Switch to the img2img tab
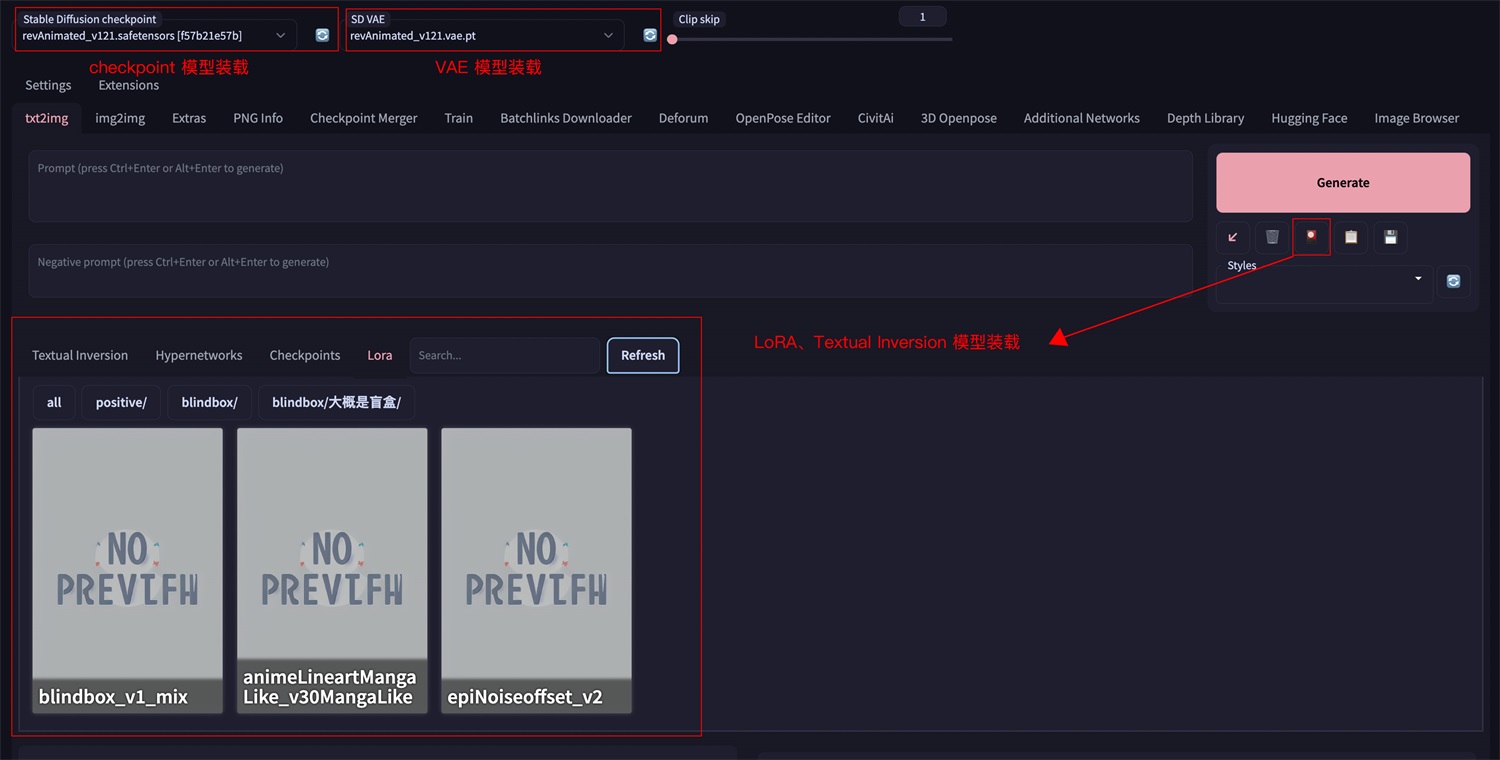This screenshot has height=760, width=1500. [x=120, y=118]
